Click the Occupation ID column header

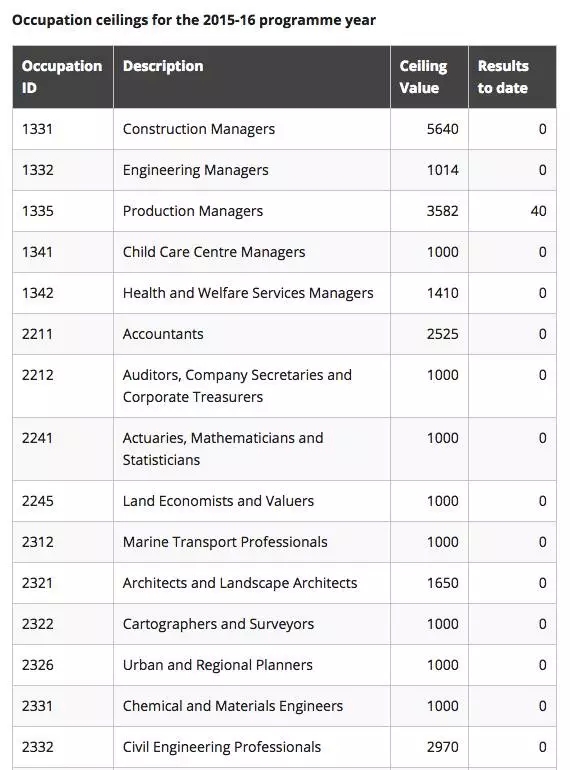coord(63,77)
